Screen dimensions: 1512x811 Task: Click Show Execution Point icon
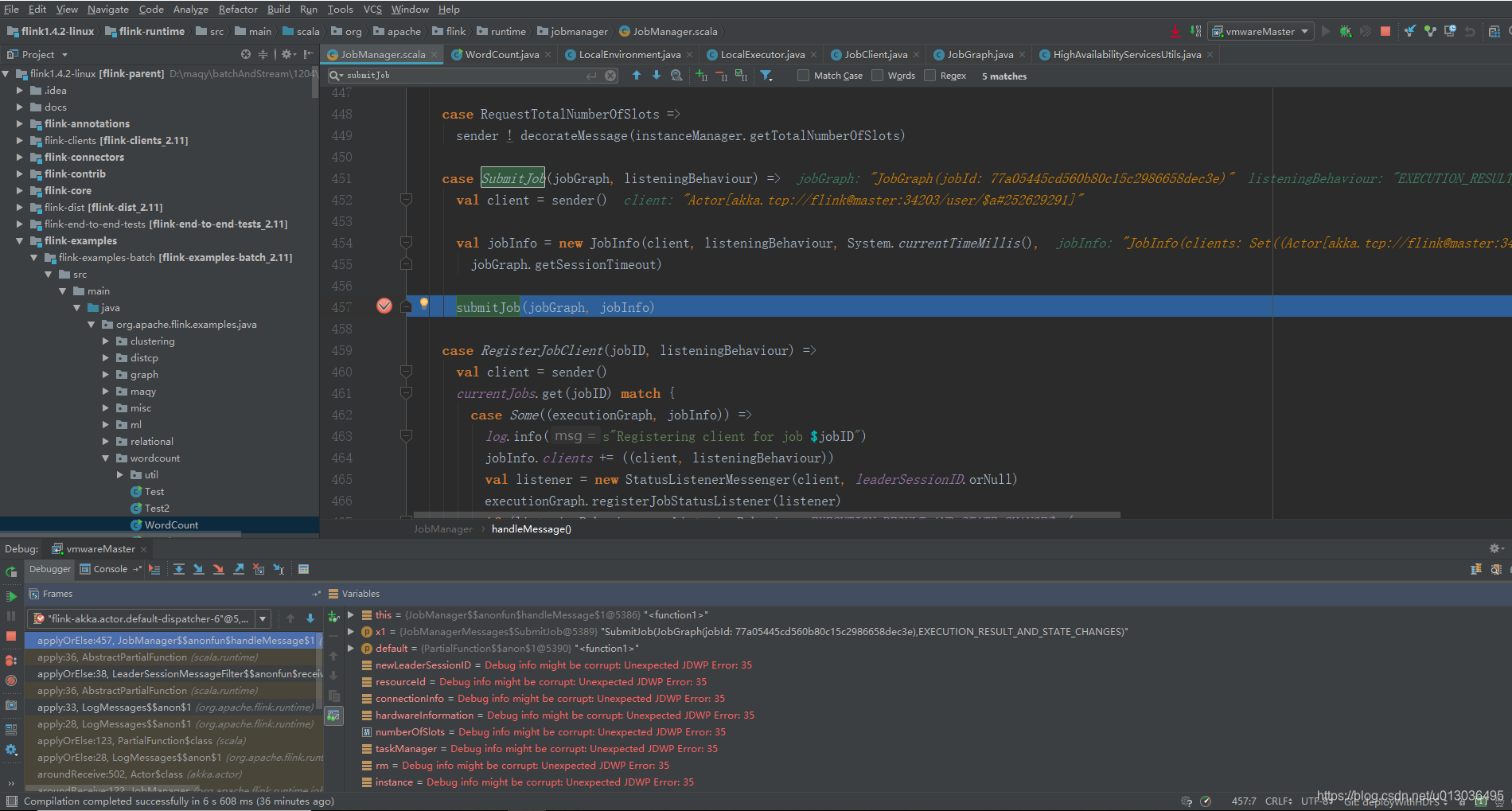(x=154, y=569)
